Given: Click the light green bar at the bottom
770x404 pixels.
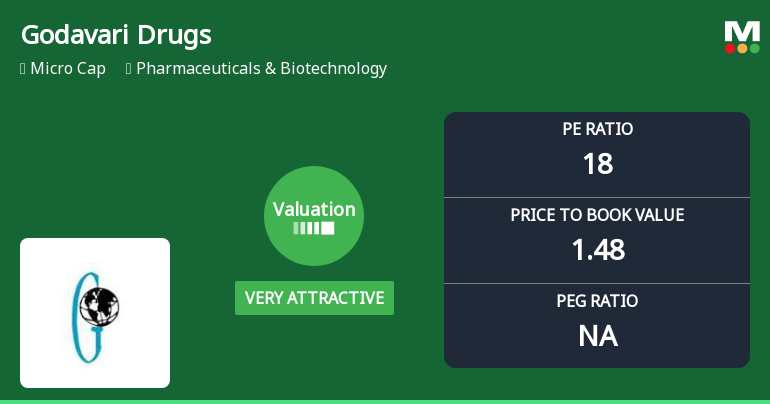Looking at the screenshot, I should (x=385, y=401).
